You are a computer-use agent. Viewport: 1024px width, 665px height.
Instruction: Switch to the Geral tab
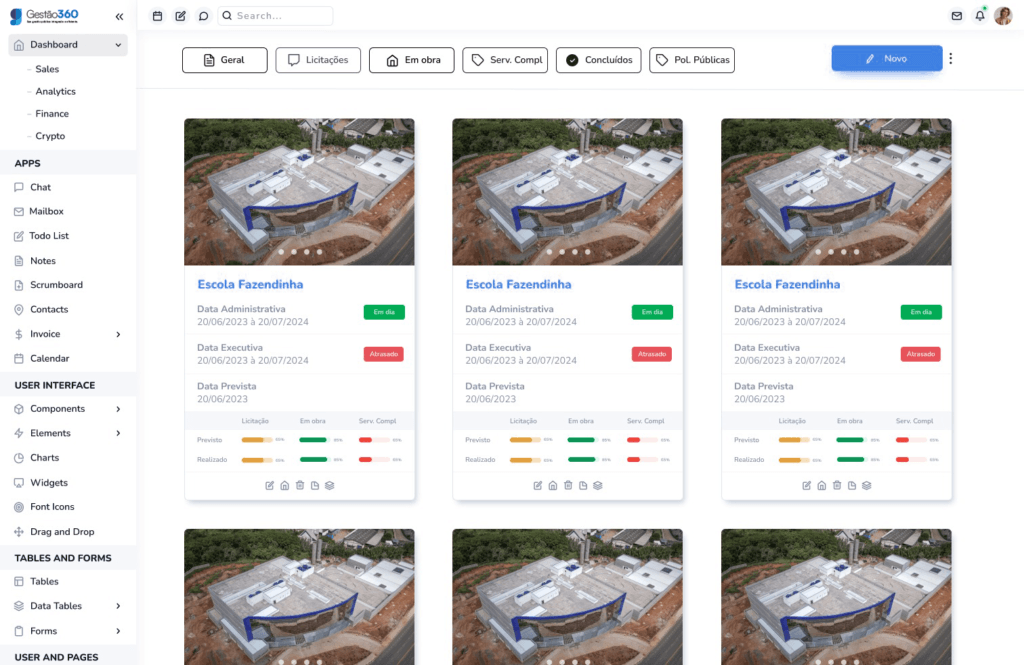coord(225,60)
